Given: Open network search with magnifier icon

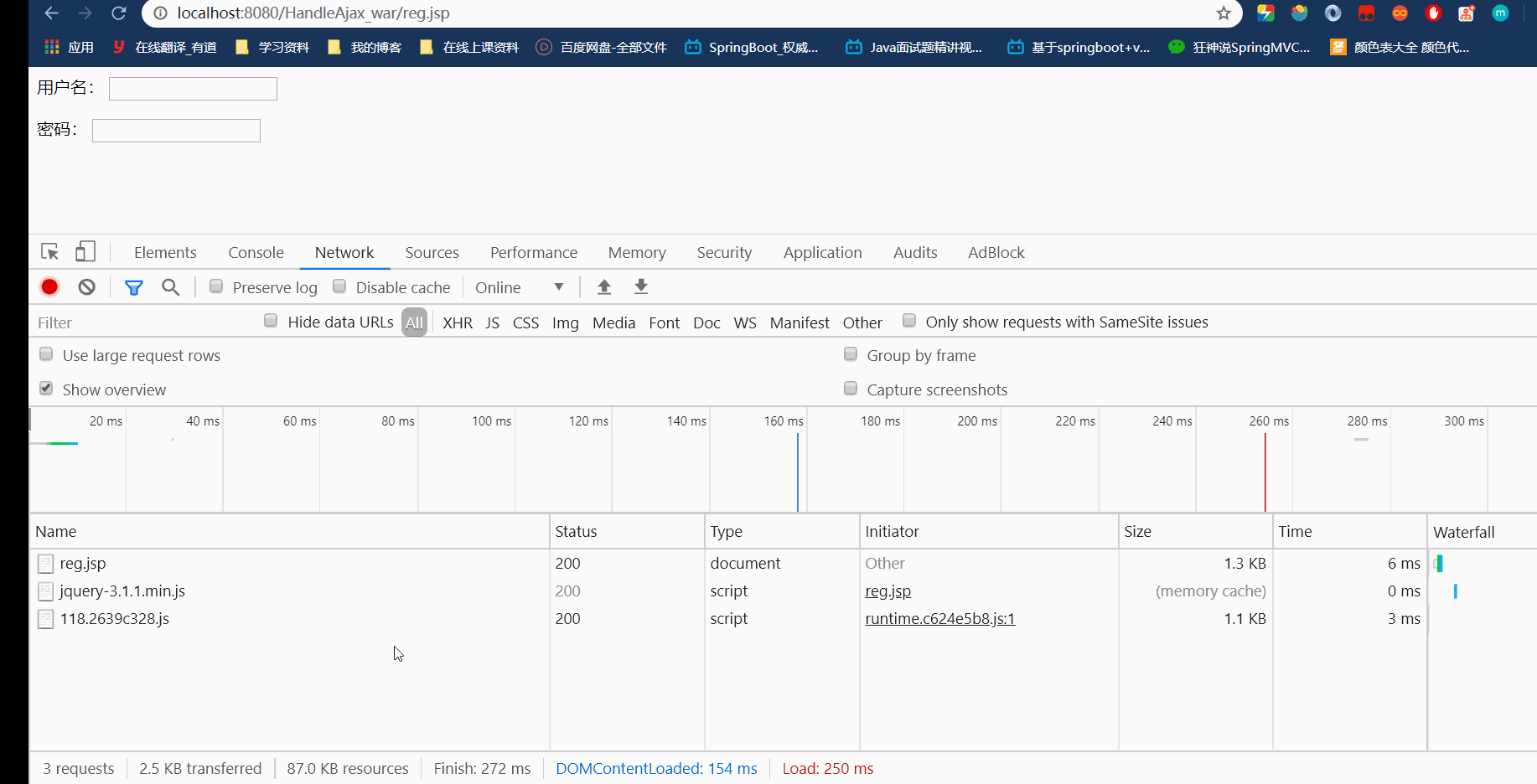Looking at the screenshot, I should 170,287.
